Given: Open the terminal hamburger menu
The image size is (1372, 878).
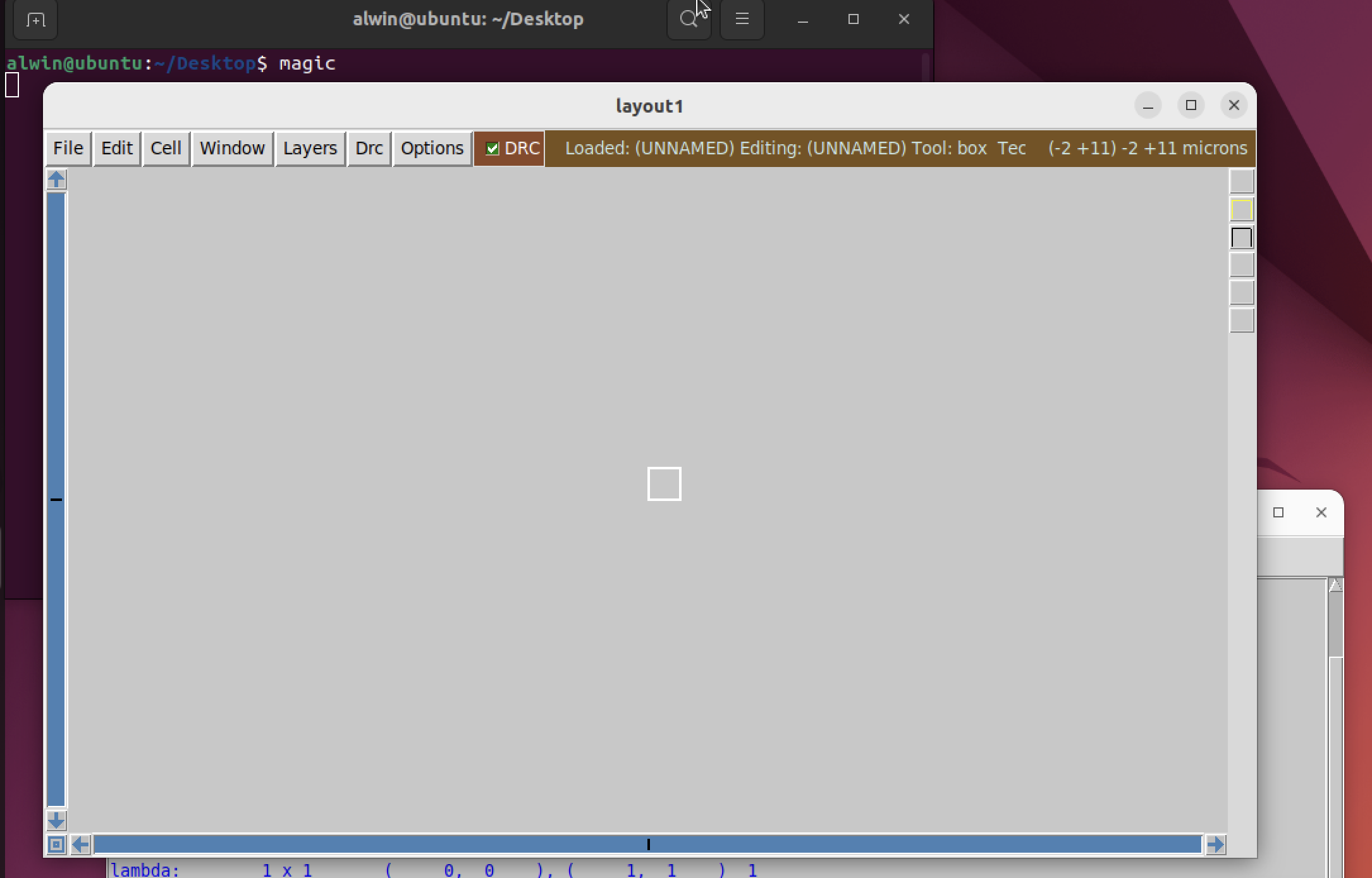Looking at the screenshot, I should (742, 20).
